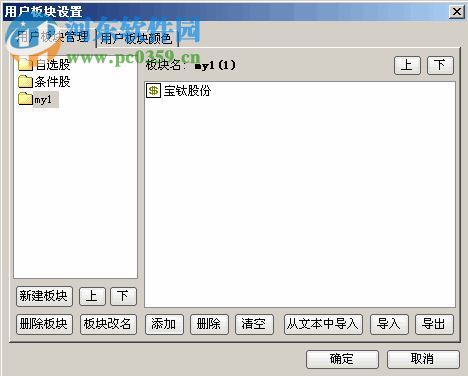
Task: Move block down with 下 beside 新建板块
Action: point(123,296)
